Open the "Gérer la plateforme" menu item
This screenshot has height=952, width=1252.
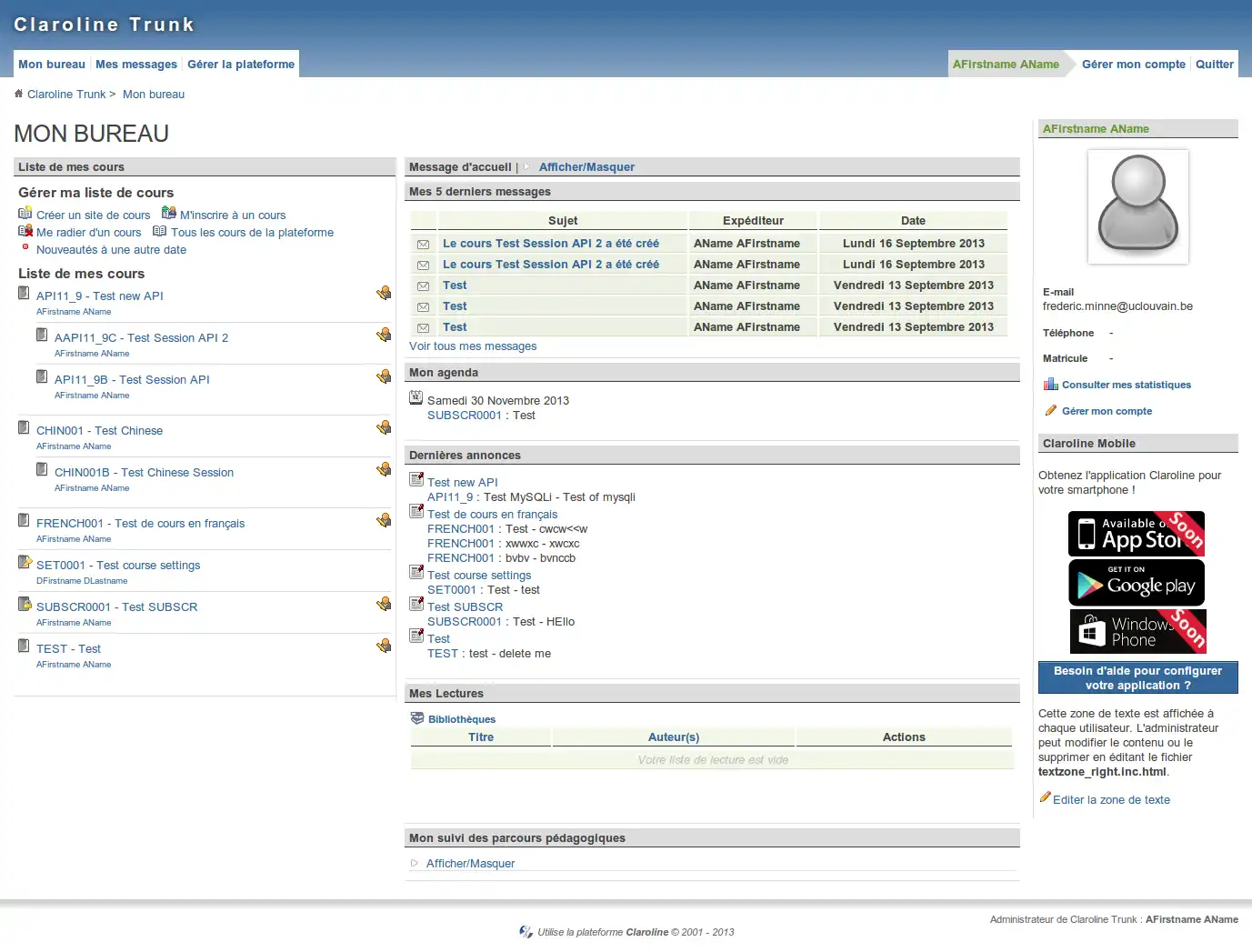coord(240,64)
